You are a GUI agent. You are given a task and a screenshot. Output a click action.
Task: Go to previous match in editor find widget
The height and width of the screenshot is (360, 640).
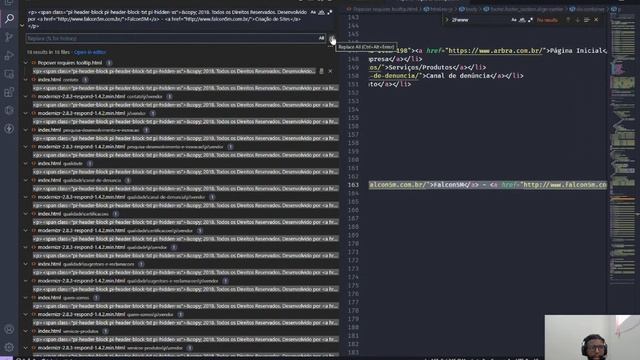568,20
